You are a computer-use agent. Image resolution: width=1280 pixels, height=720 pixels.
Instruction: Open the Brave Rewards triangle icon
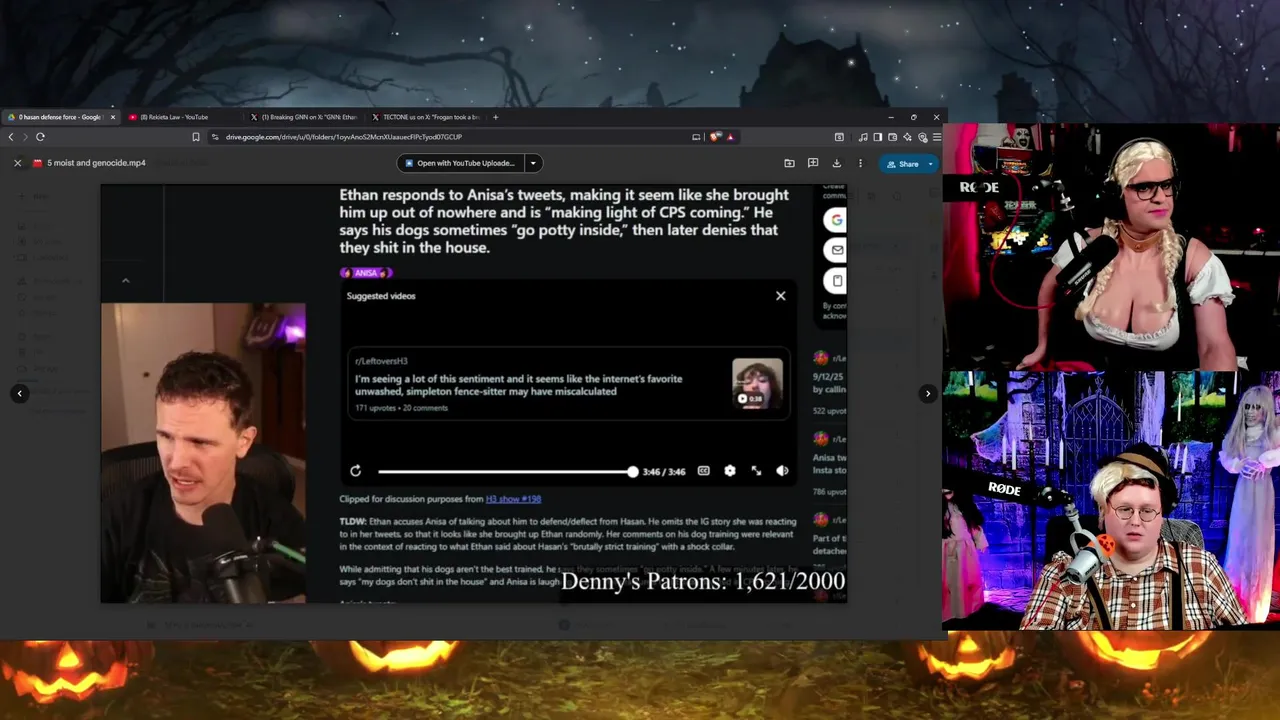point(730,137)
